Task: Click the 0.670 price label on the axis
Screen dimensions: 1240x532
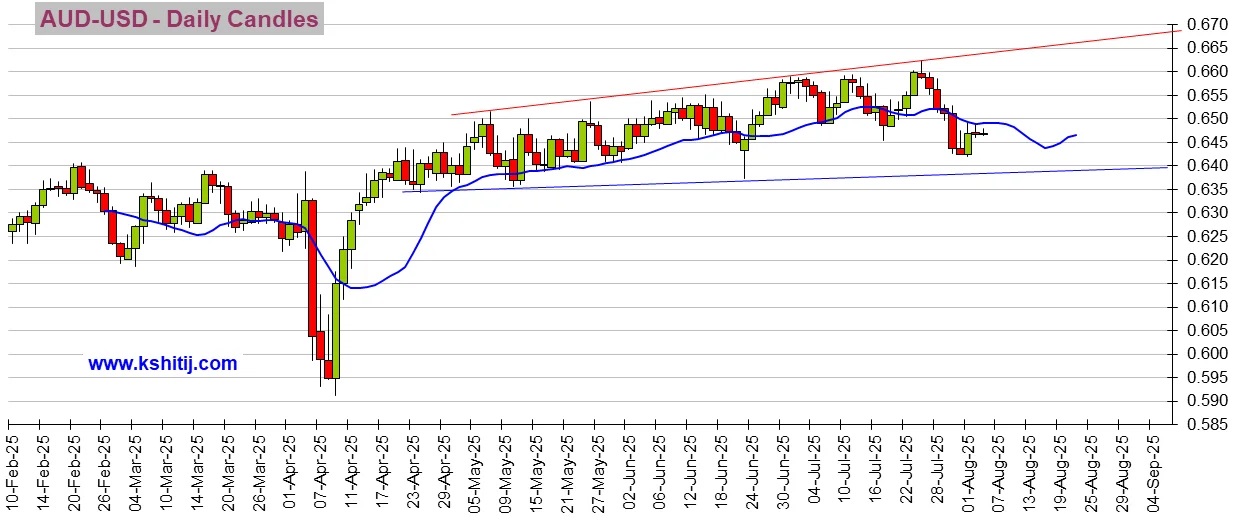Action: [1206, 24]
